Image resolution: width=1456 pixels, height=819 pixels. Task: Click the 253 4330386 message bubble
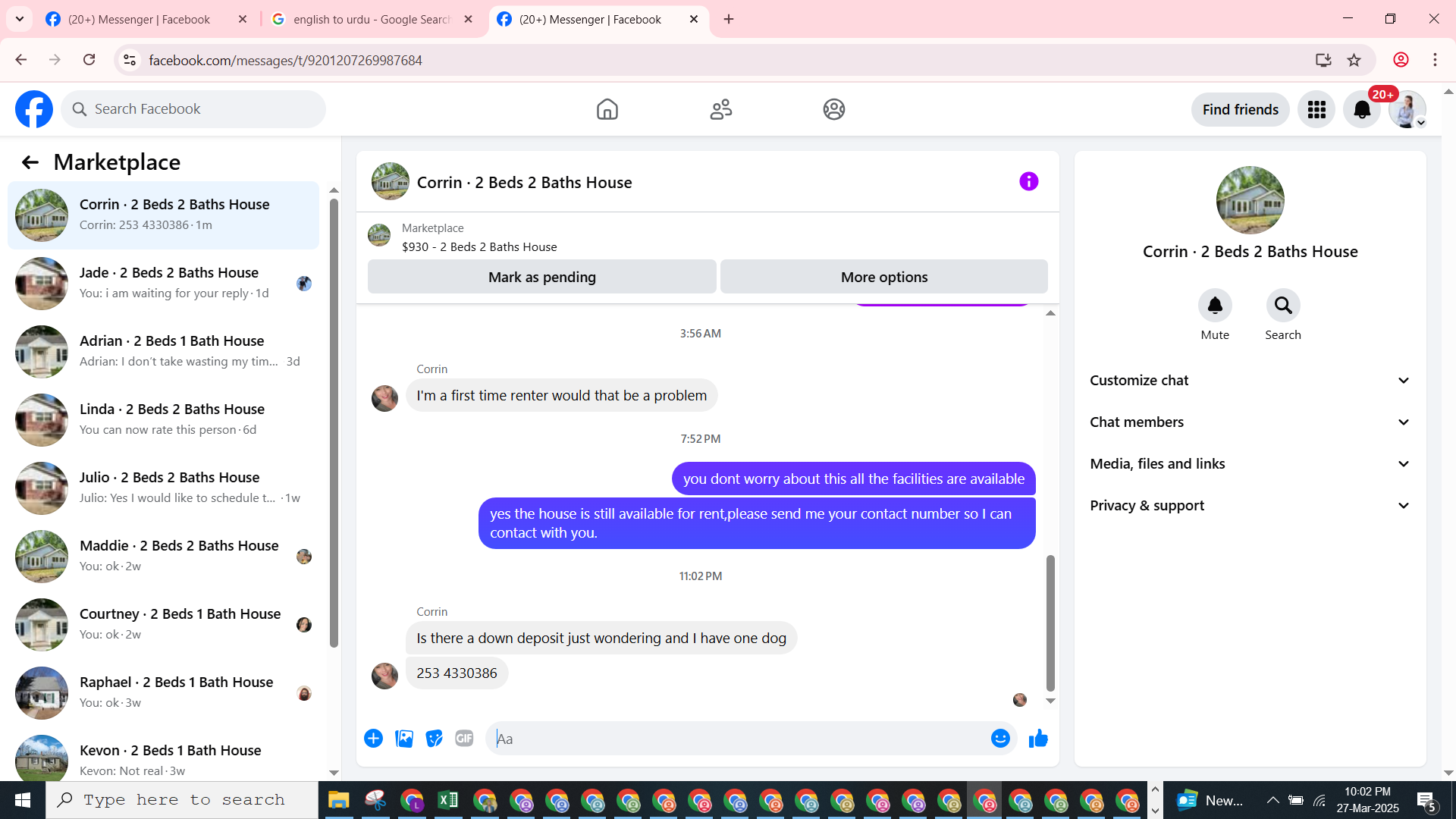pos(457,673)
